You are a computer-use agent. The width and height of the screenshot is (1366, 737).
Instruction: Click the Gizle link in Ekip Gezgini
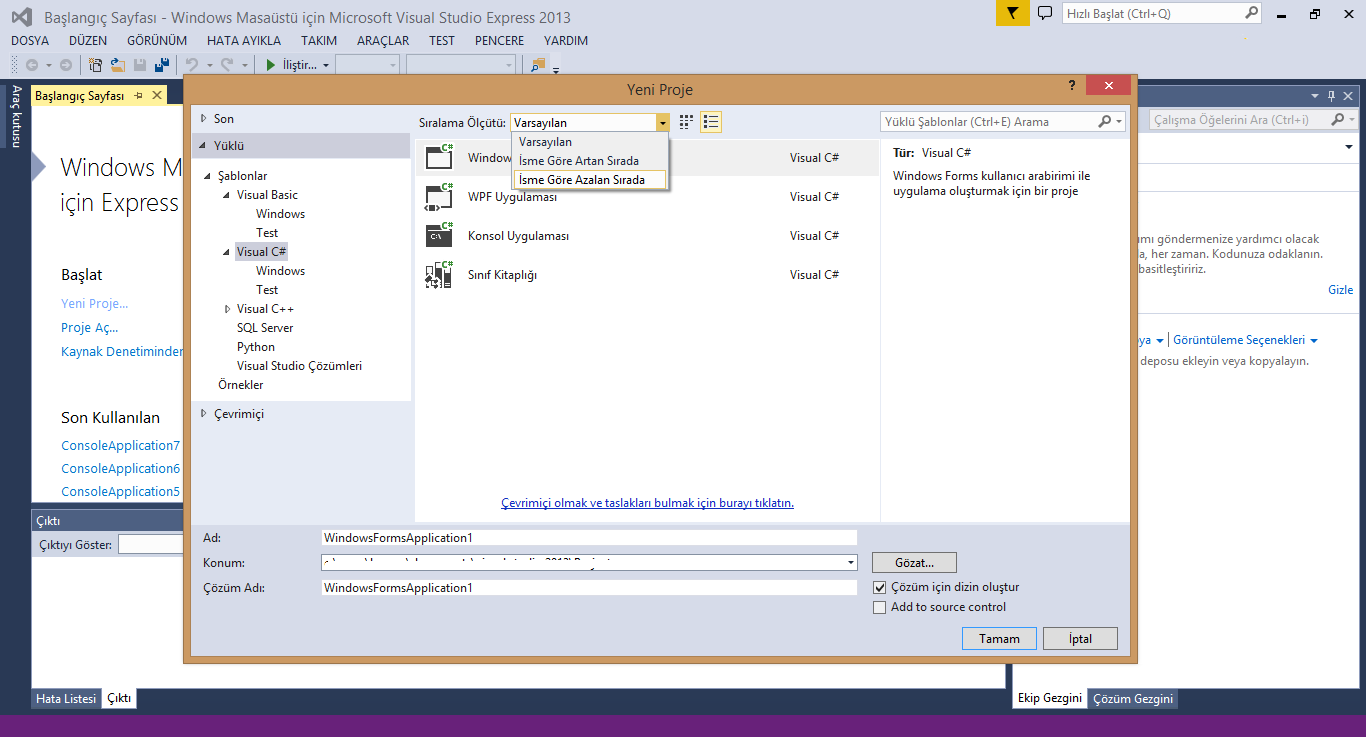(1340, 290)
